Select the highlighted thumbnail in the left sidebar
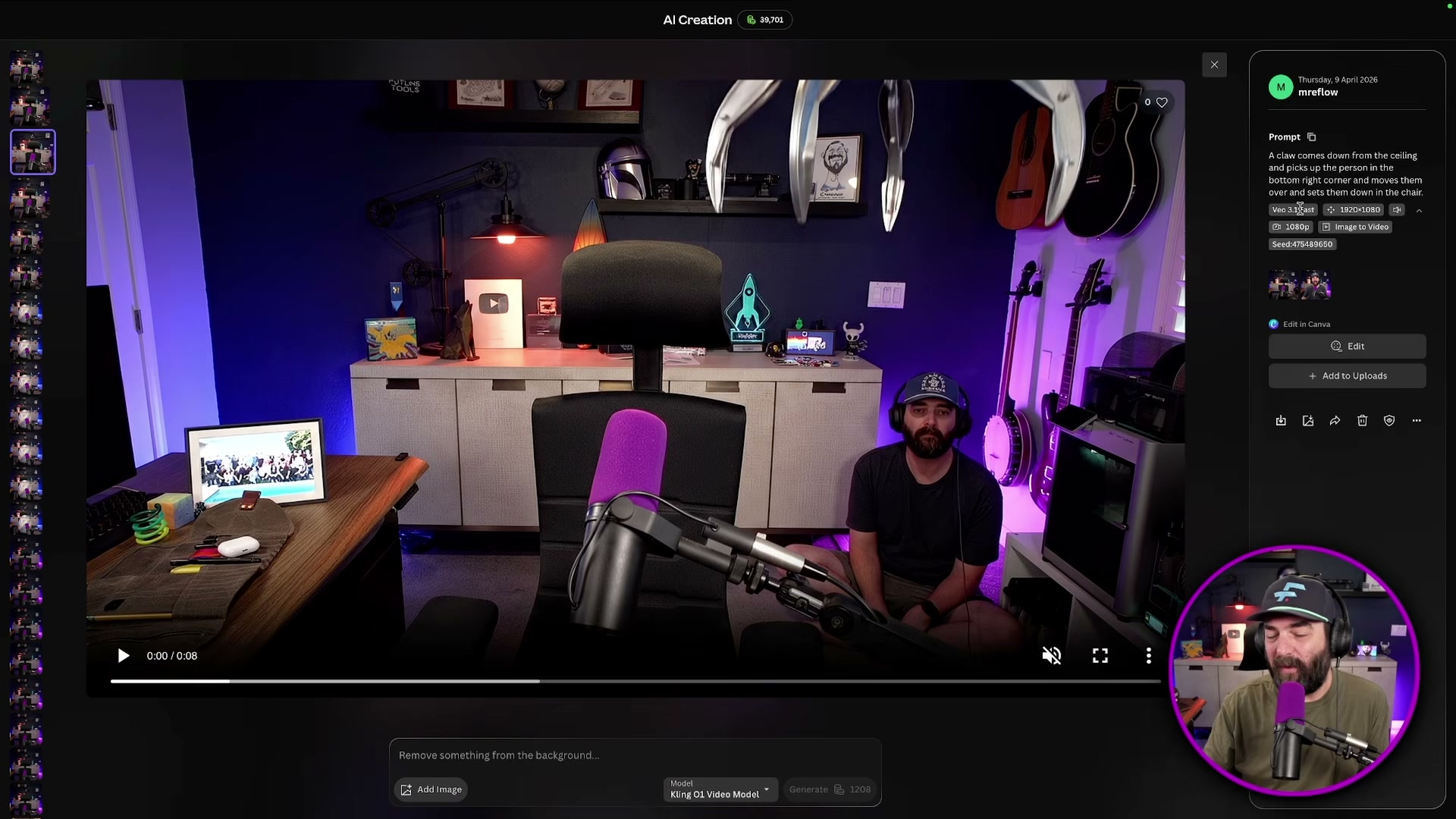 [x=32, y=152]
